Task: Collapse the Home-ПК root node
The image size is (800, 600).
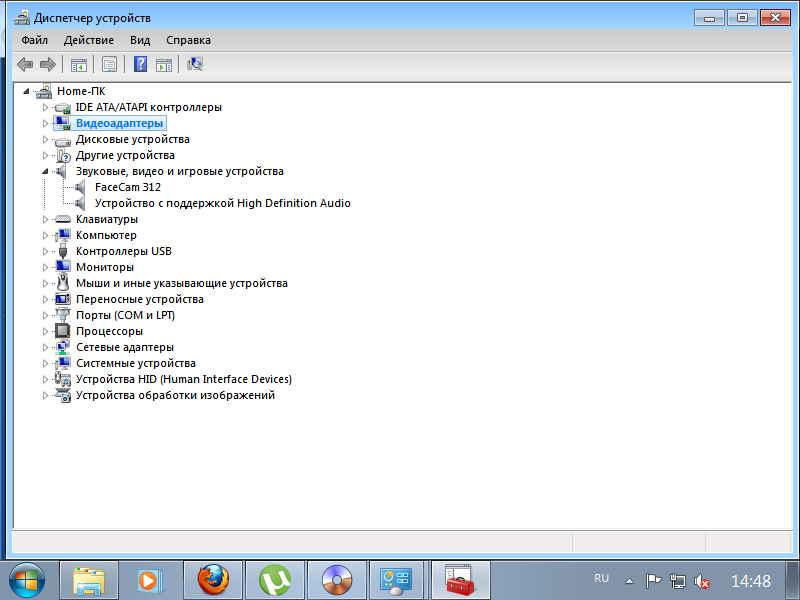Action: click(26, 91)
